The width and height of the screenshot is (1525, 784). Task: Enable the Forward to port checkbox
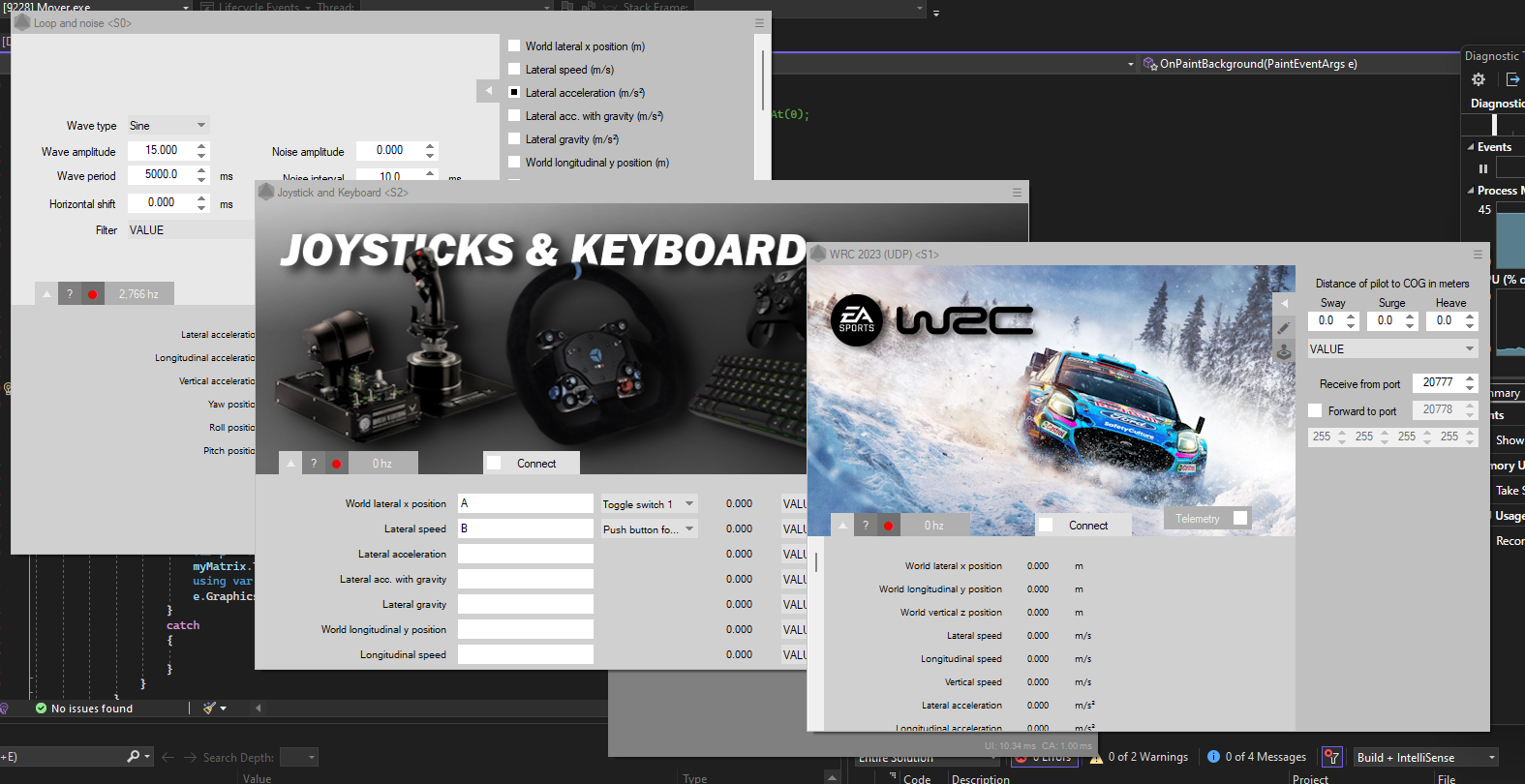click(x=1315, y=410)
